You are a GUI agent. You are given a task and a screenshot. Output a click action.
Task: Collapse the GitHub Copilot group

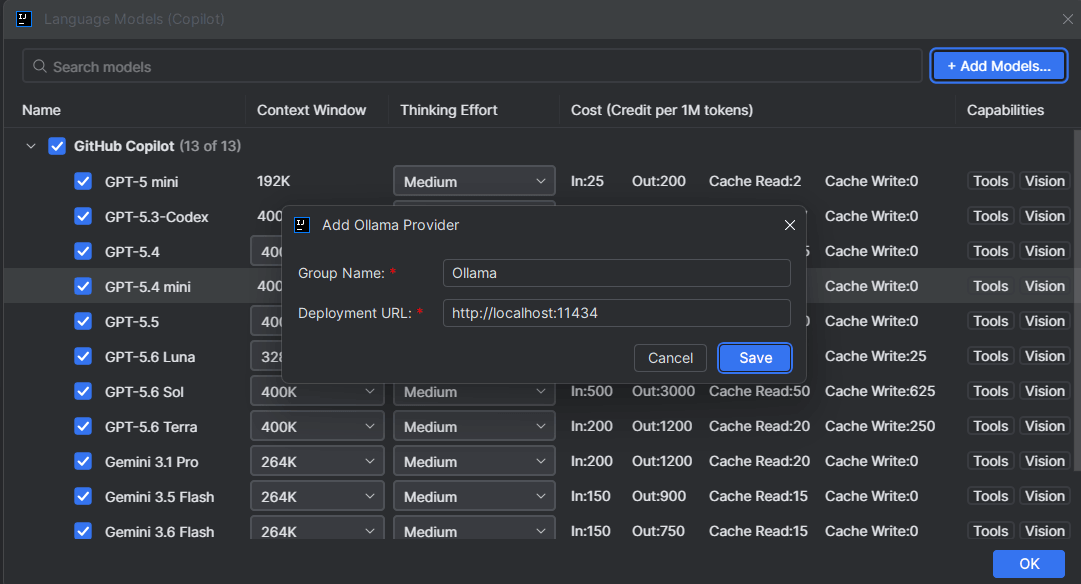pyautogui.click(x=30, y=146)
